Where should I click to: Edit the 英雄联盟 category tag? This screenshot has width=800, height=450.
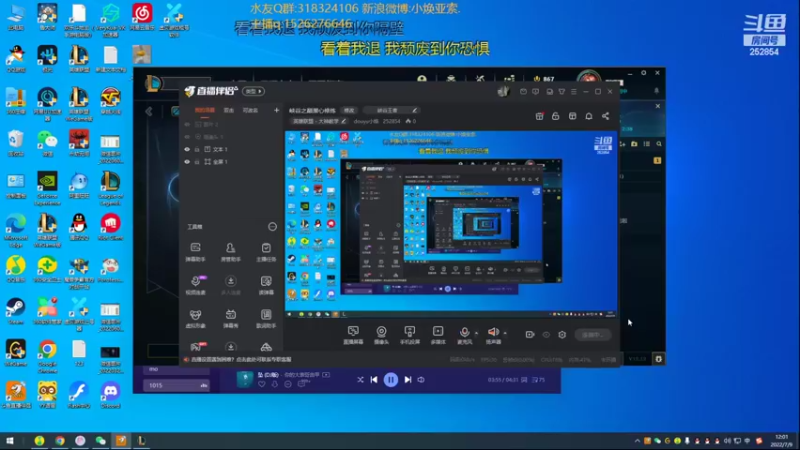coord(319,121)
